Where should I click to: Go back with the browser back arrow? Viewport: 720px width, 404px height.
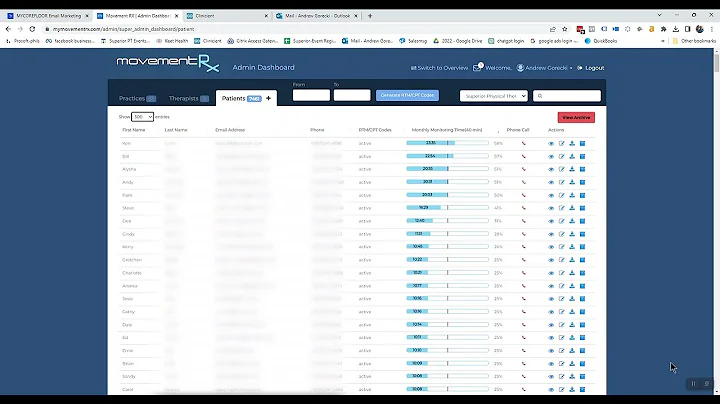pyautogui.click(x=8, y=29)
